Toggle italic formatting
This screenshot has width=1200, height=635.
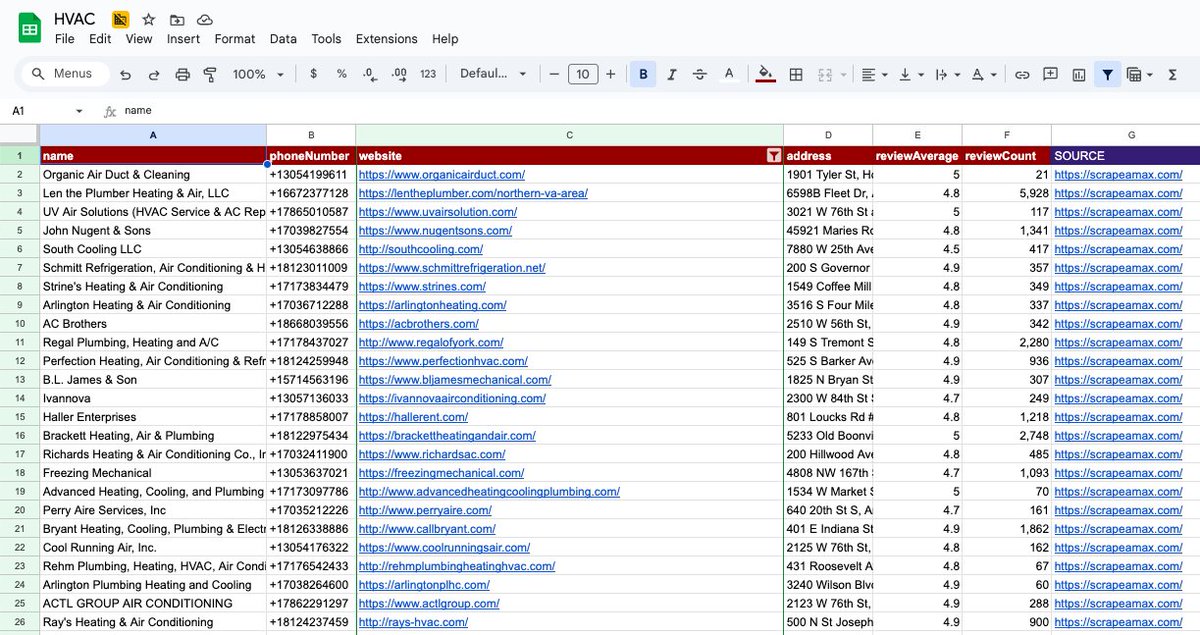tap(671, 74)
